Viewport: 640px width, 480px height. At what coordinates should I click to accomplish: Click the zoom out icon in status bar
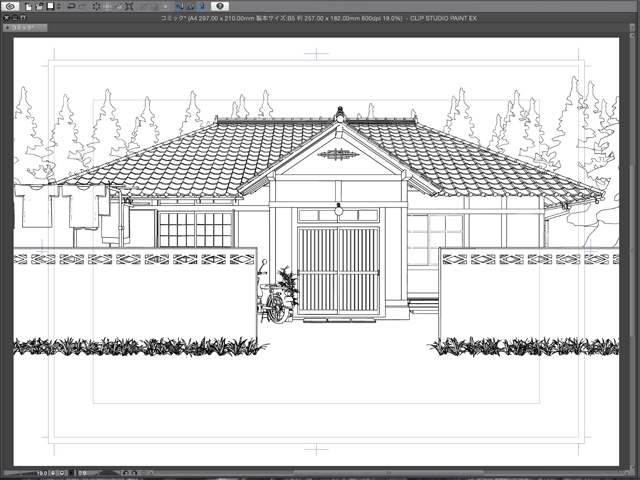[53, 473]
